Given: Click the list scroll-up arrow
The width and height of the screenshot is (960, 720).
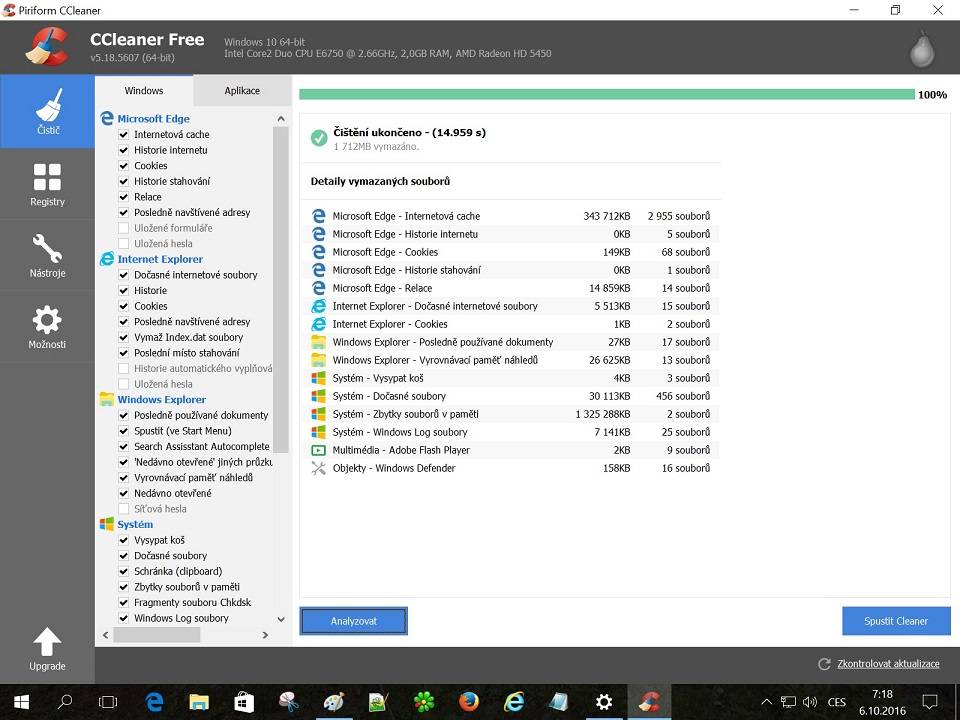Looking at the screenshot, I should pyautogui.click(x=281, y=119).
